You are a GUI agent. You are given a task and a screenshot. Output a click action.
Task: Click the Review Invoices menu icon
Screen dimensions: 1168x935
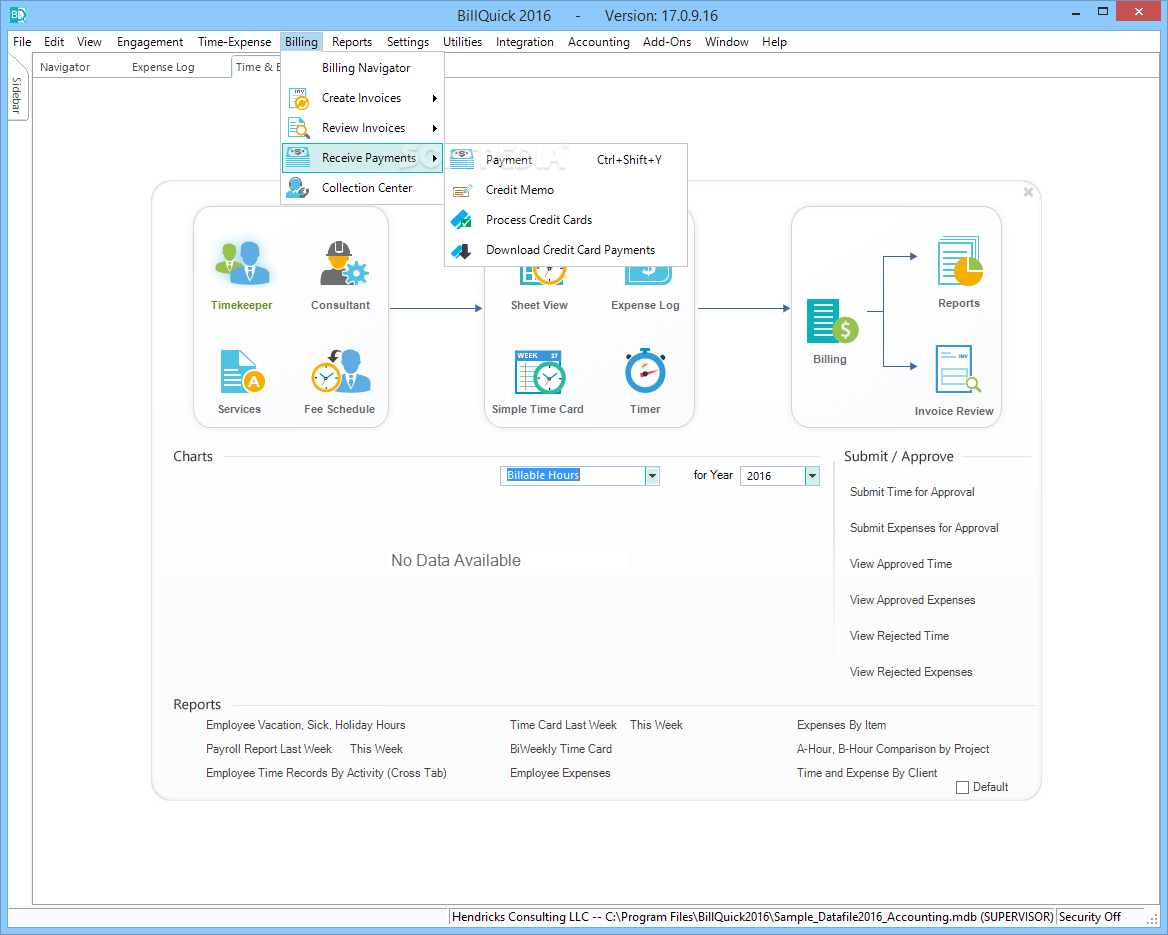299,128
